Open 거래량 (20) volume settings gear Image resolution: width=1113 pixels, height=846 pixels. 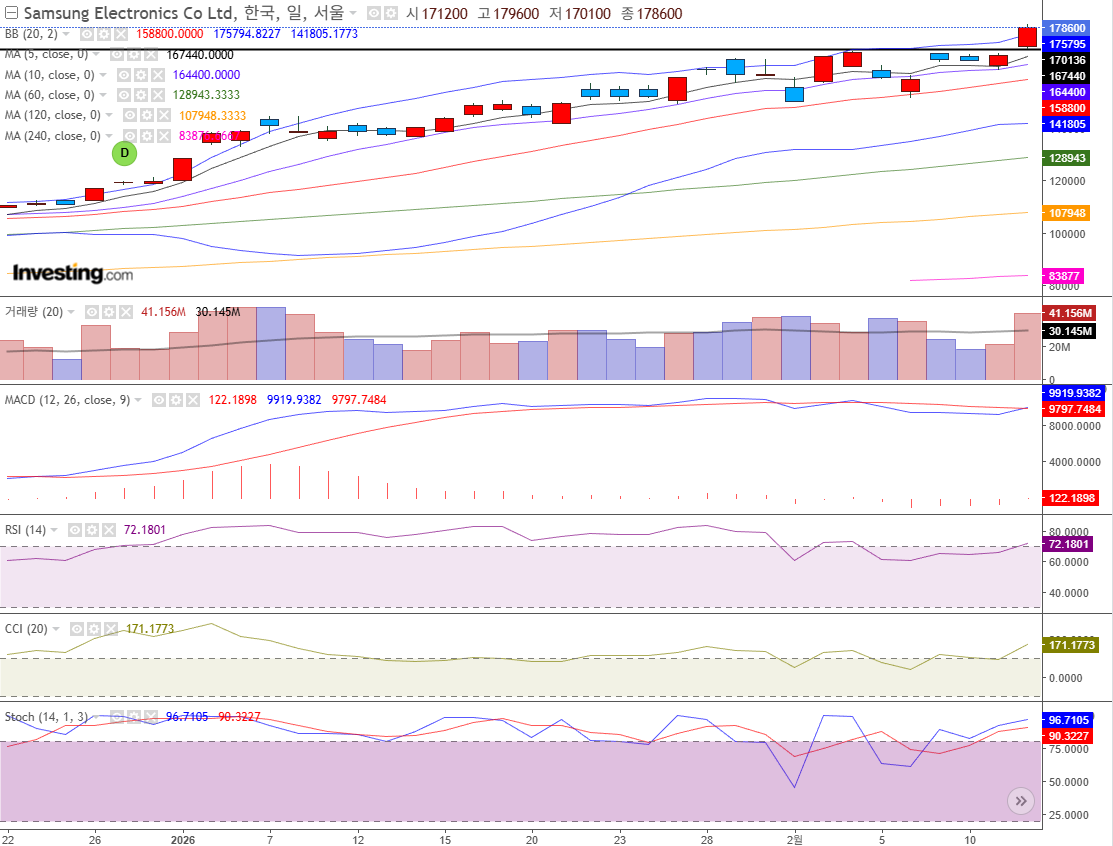(x=109, y=312)
